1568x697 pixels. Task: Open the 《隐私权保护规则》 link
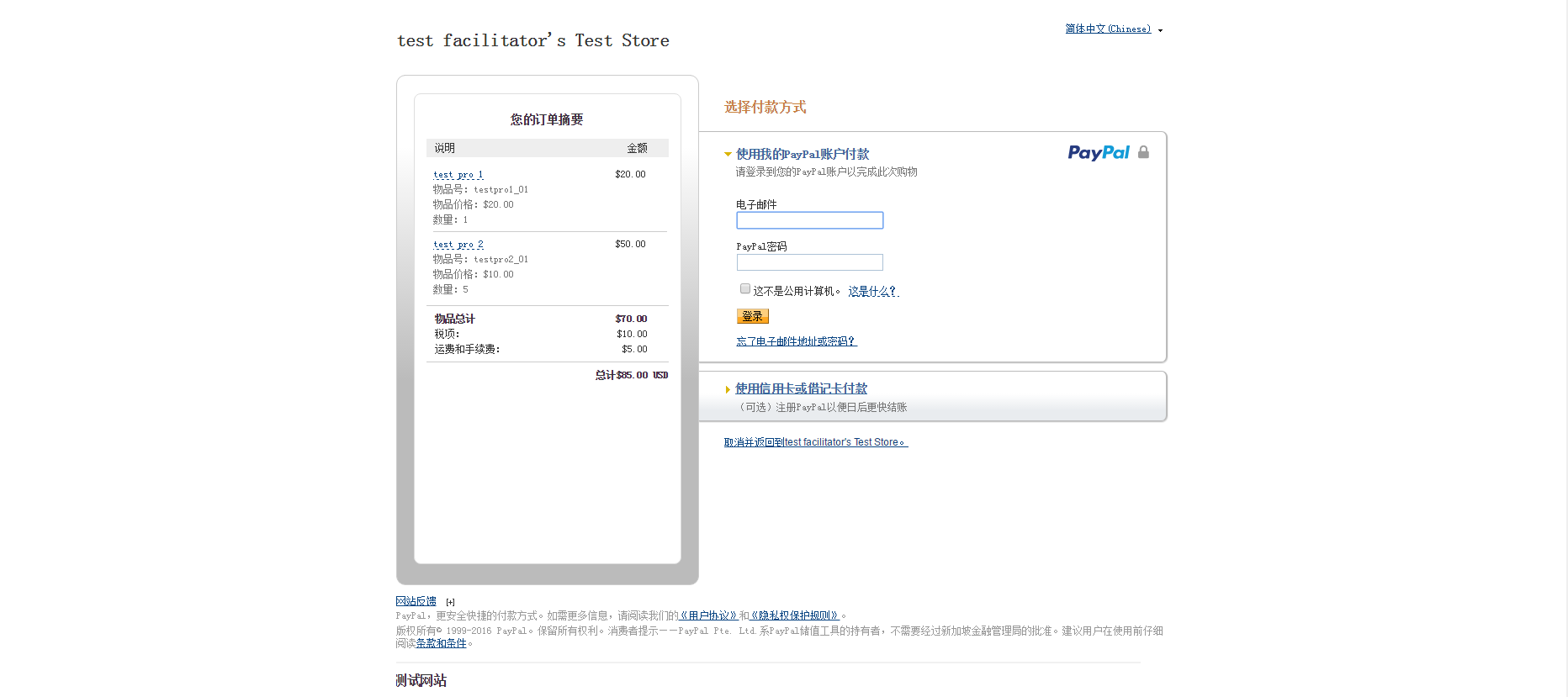point(795,615)
